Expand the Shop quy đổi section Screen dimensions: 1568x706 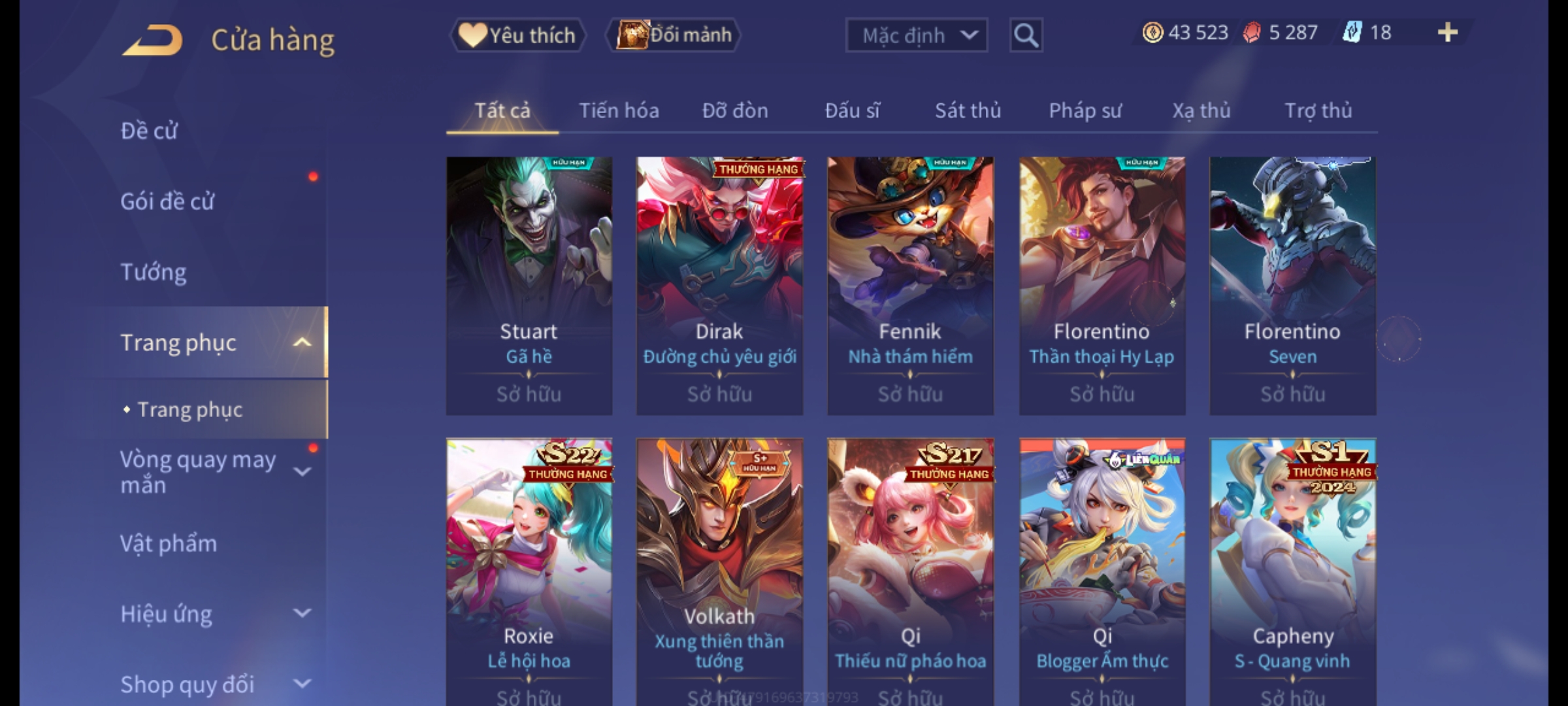pyautogui.click(x=302, y=684)
